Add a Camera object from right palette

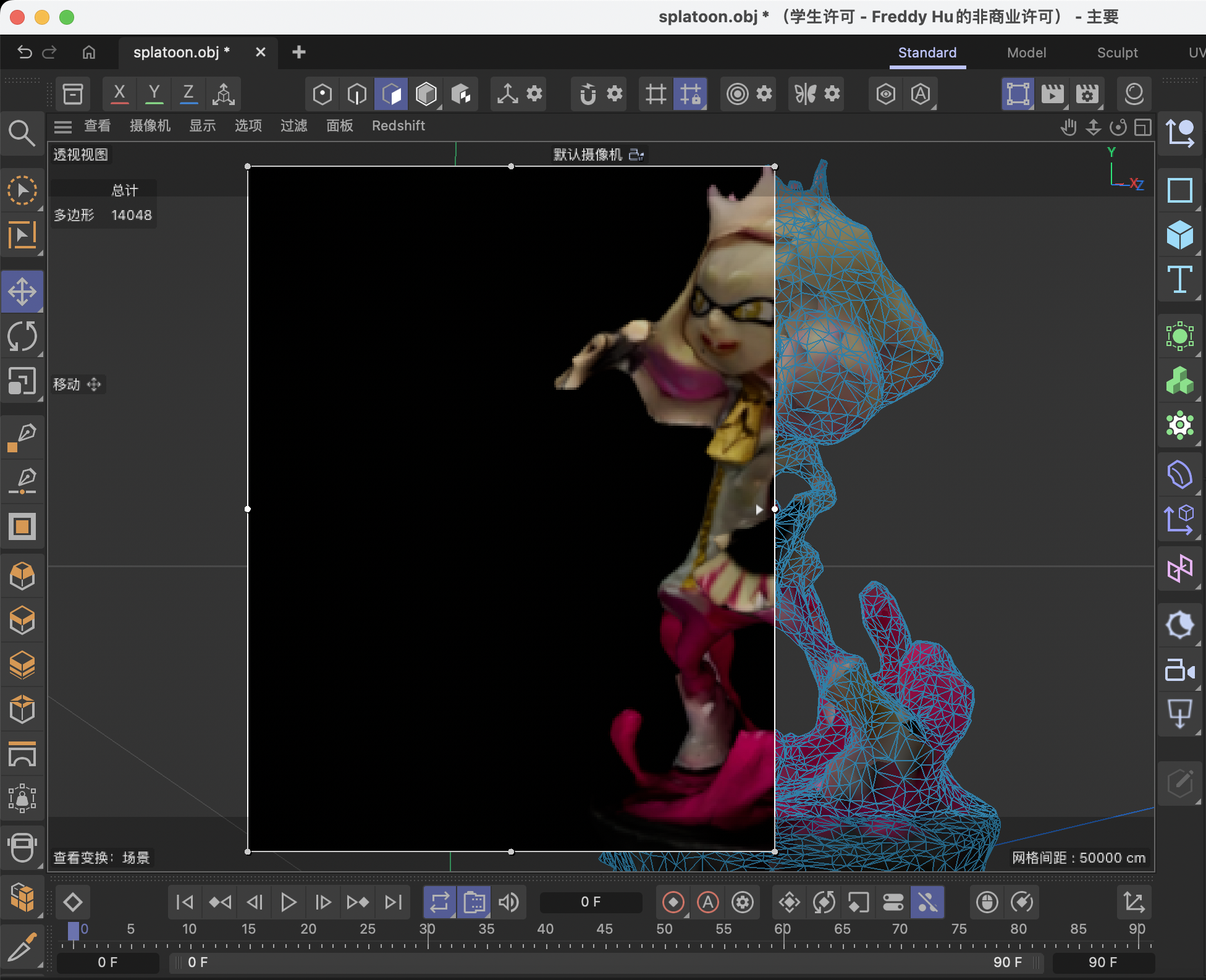click(1179, 670)
